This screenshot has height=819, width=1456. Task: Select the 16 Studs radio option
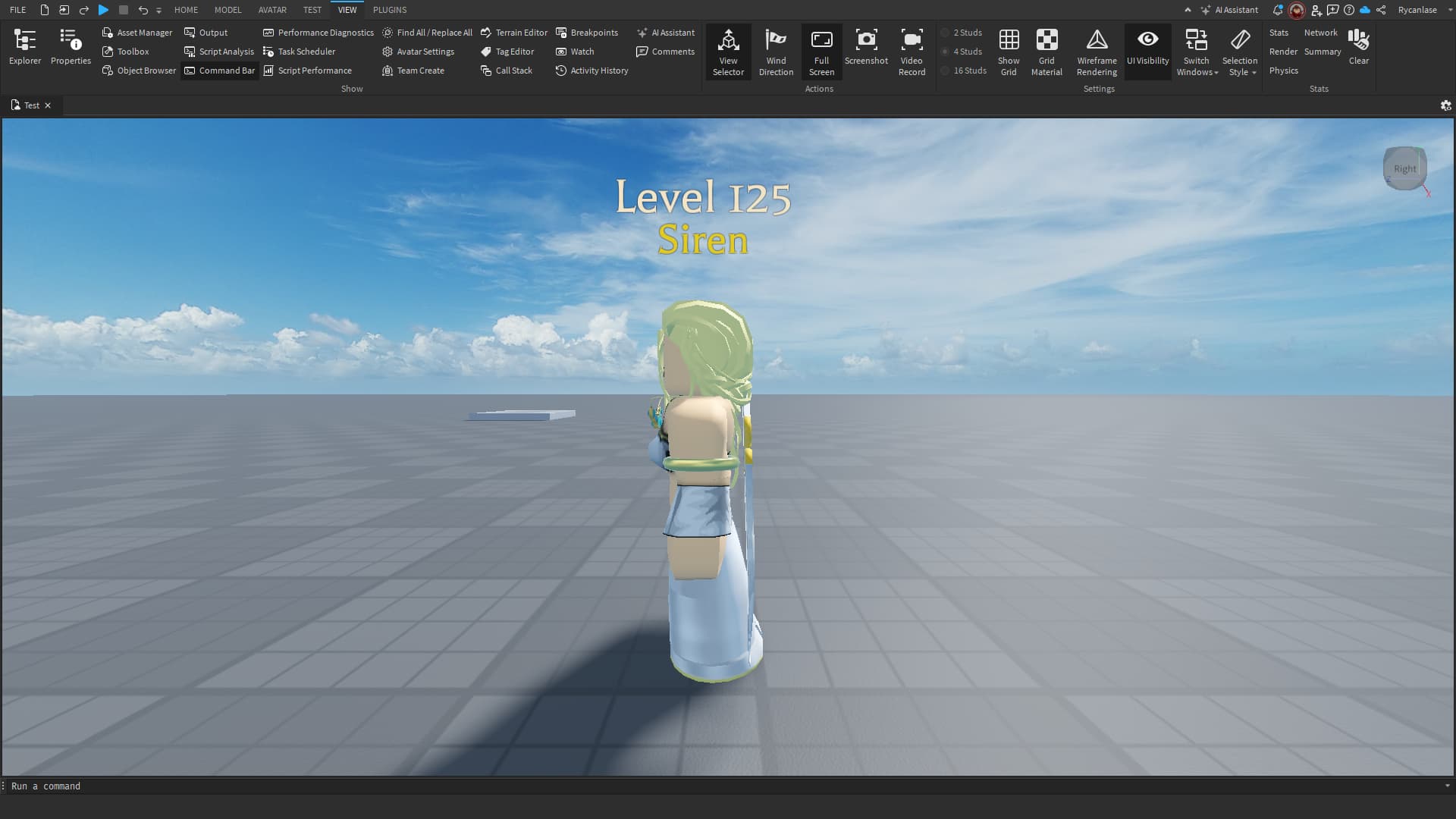point(946,71)
